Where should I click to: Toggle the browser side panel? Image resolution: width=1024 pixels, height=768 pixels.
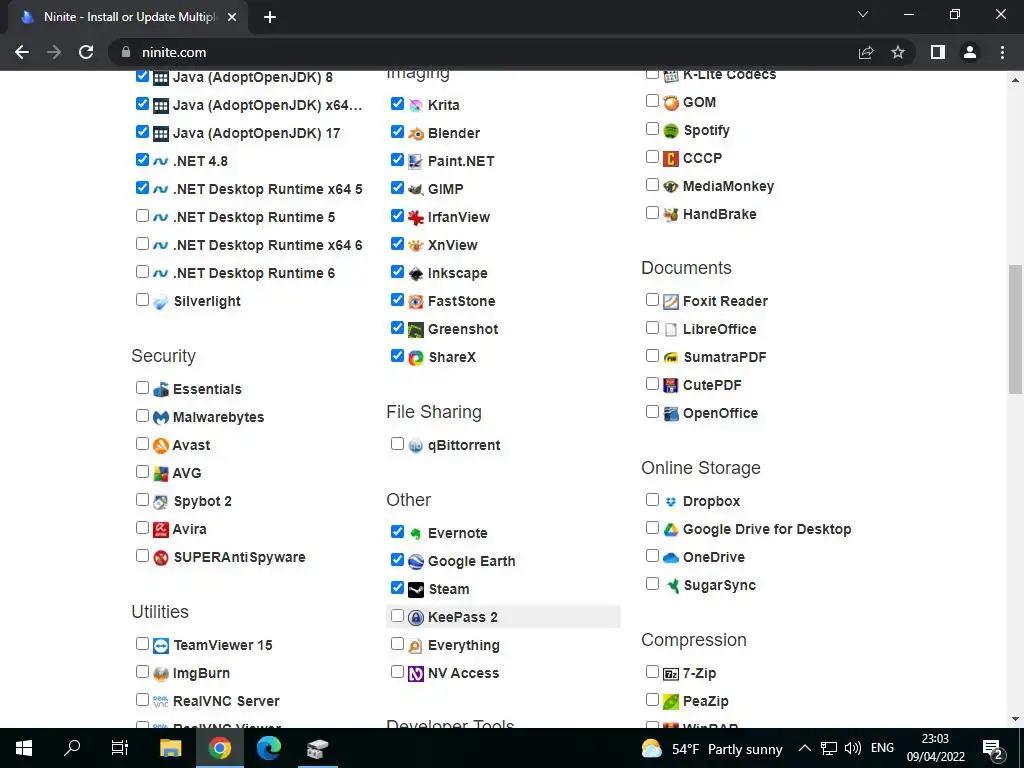point(938,52)
